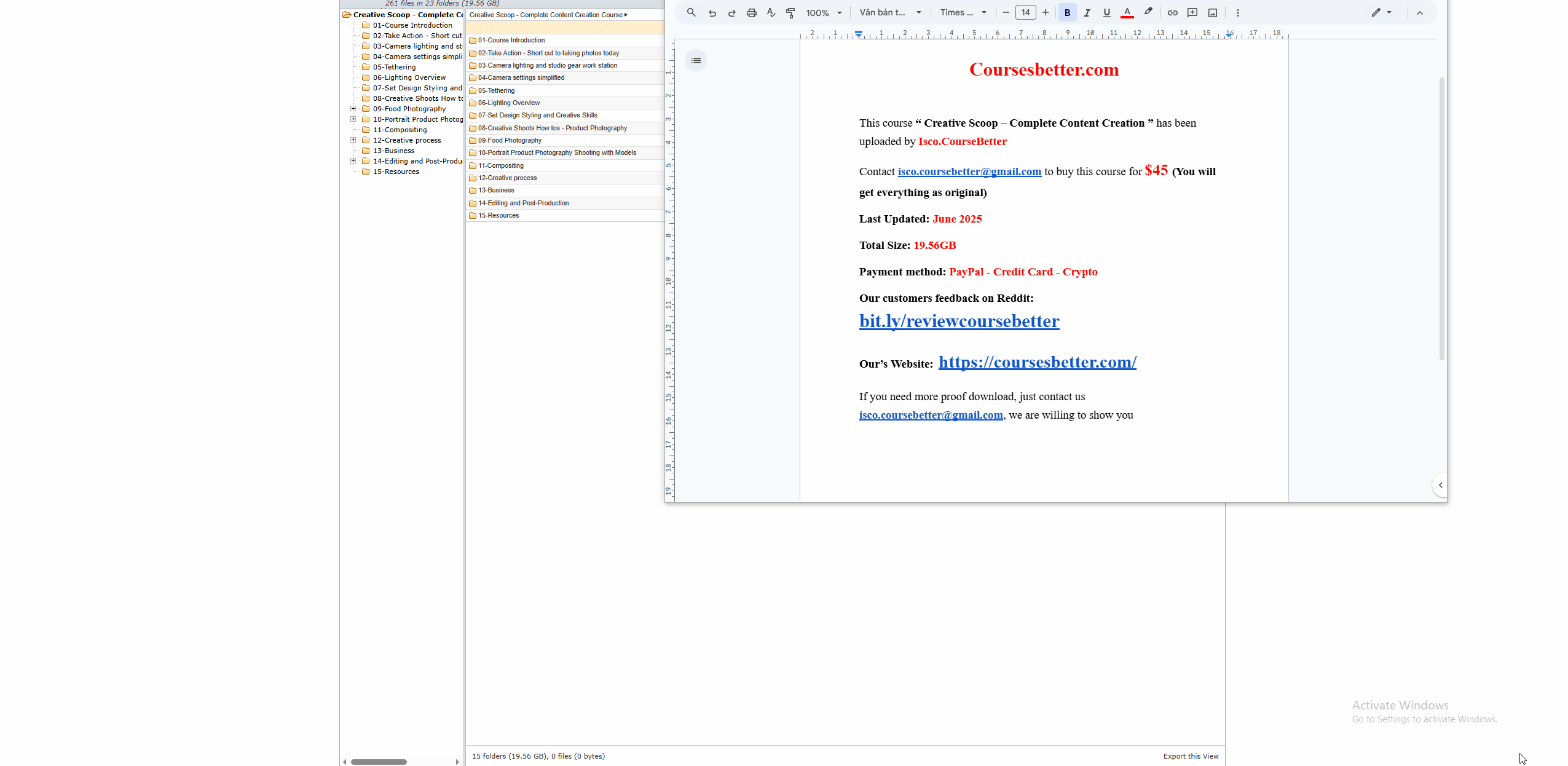This screenshot has height=766, width=1568.
Task: Open the red text color picker
Action: point(1127,13)
